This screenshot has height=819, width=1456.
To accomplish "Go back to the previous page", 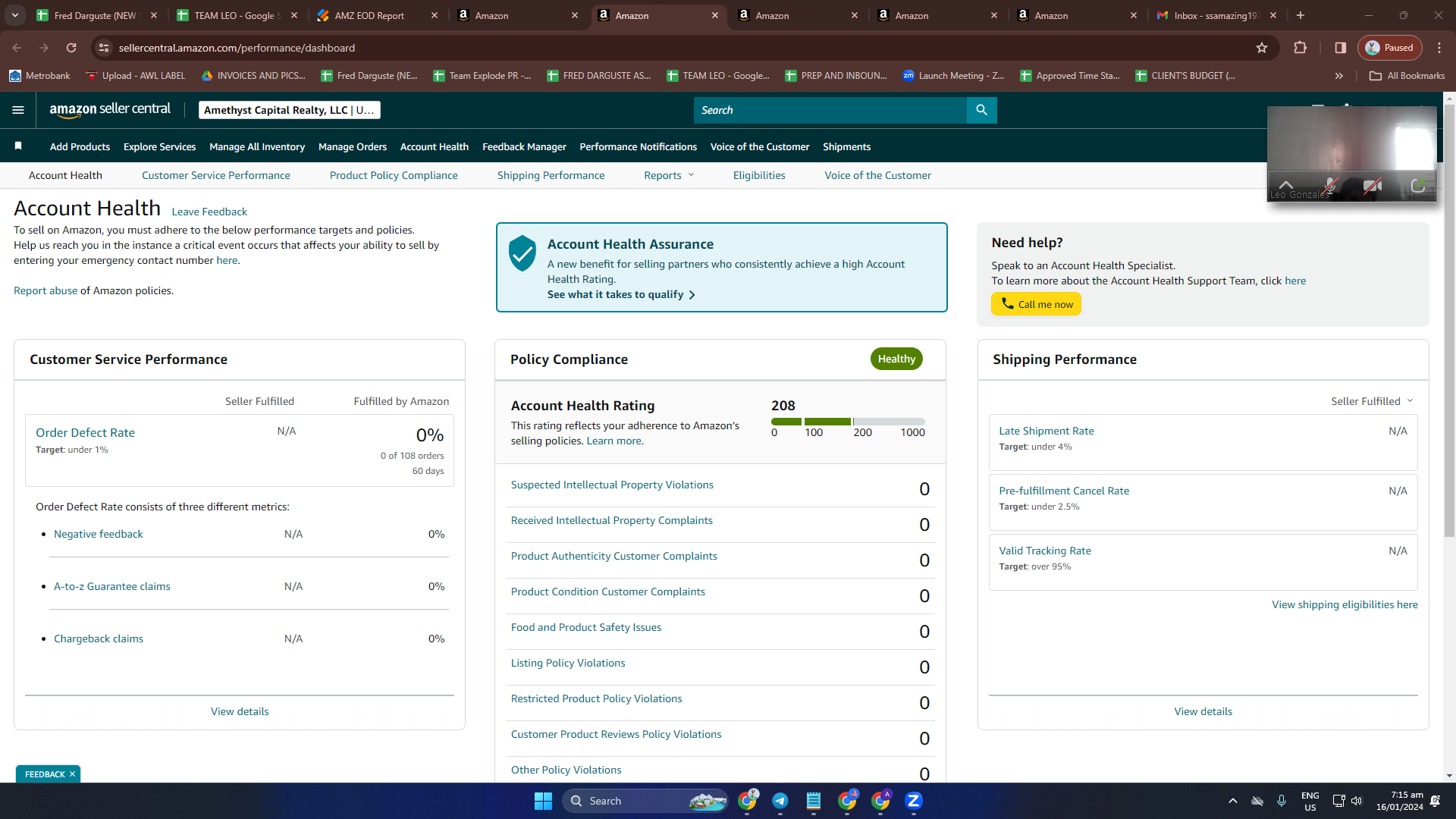I will (17, 48).
